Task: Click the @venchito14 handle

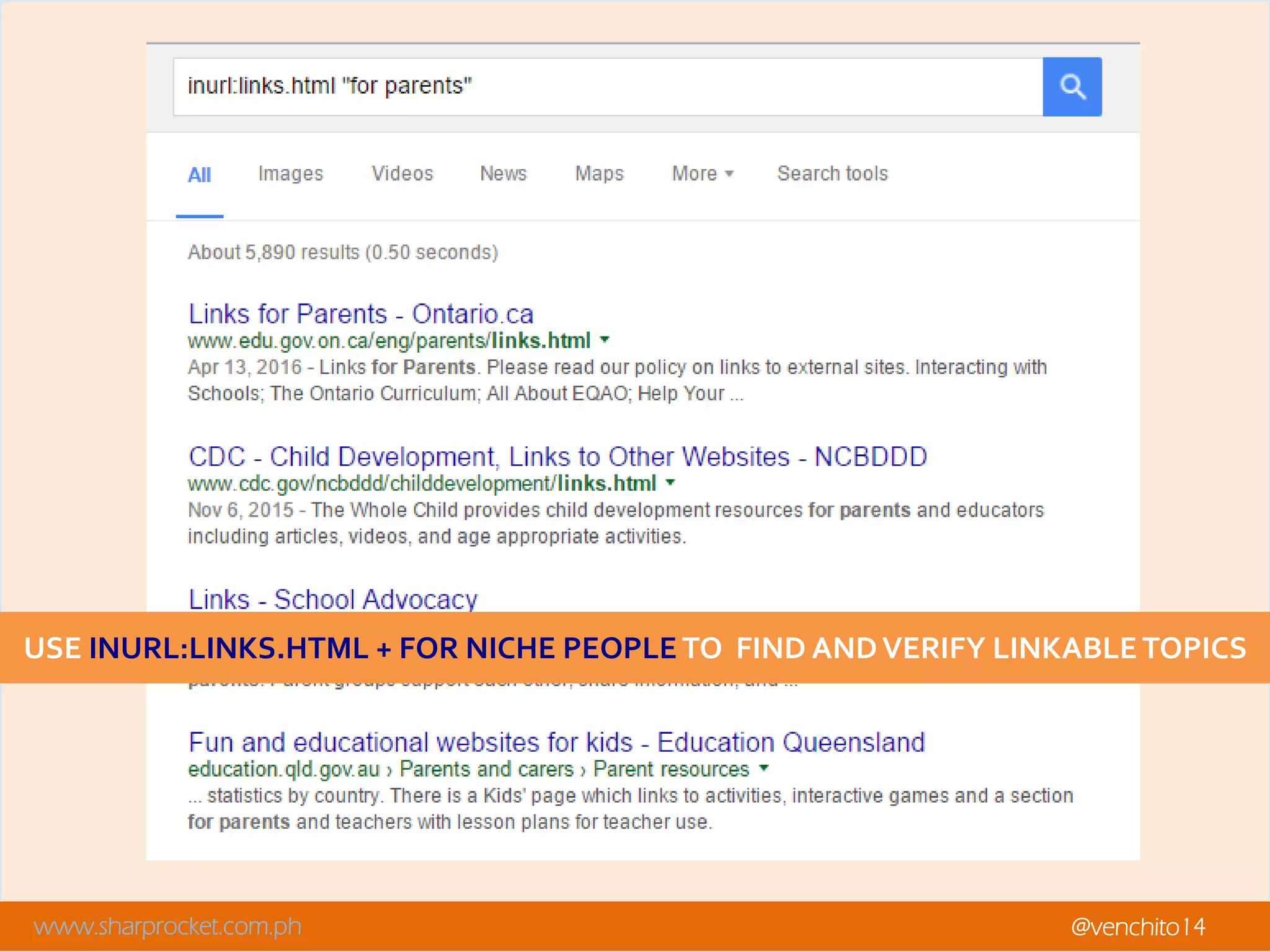Action: tap(1138, 927)
